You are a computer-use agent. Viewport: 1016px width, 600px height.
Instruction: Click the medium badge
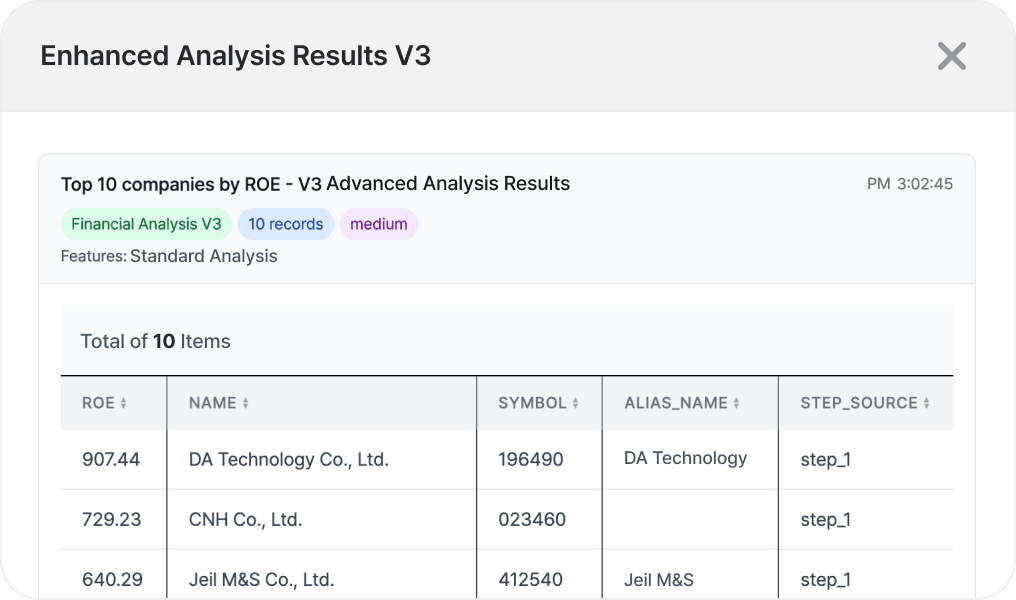coord(379,224)
